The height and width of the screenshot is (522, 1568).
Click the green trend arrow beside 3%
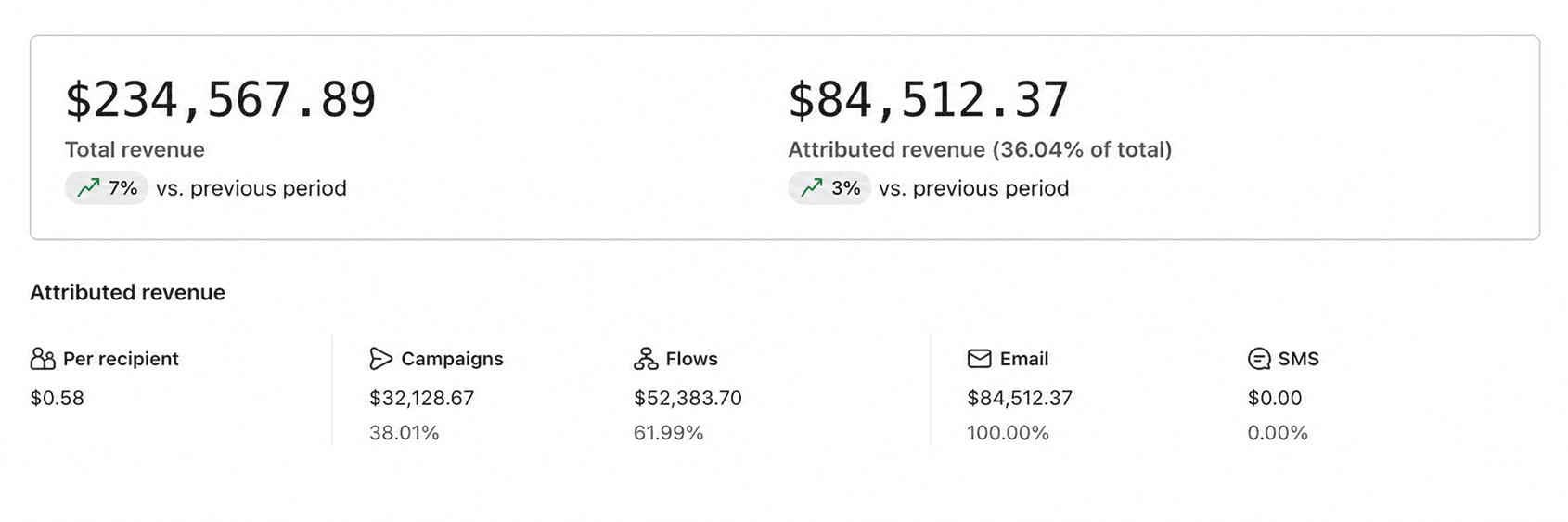click(812, 188)
